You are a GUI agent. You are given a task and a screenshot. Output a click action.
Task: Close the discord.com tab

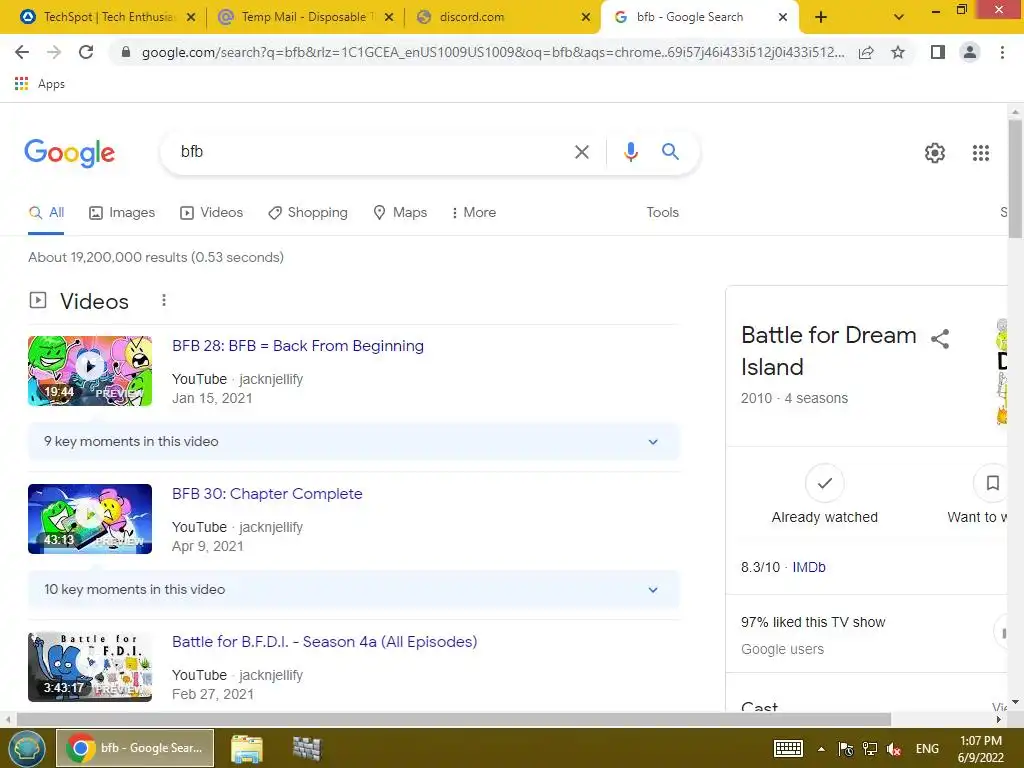tap(586, 18)
